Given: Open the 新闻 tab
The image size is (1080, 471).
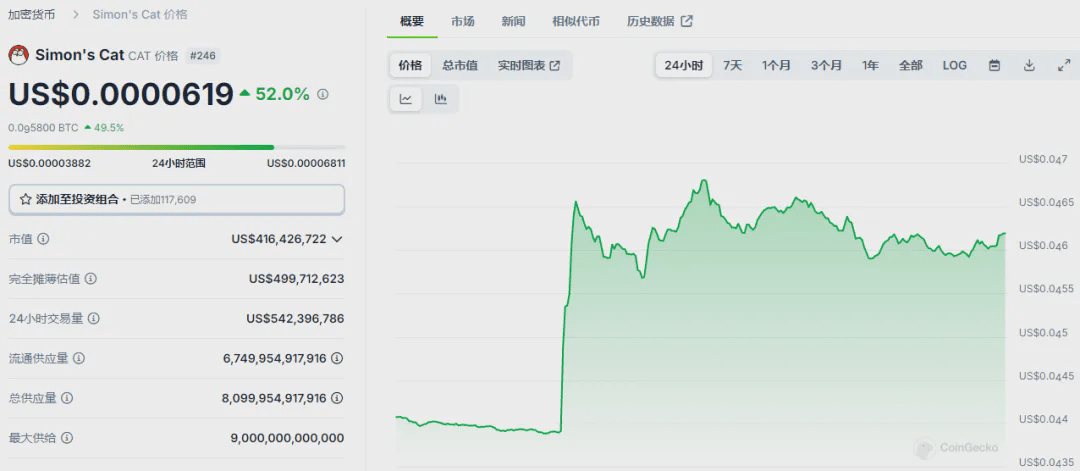Looking at the screenshot, I should tap(513, 21).
